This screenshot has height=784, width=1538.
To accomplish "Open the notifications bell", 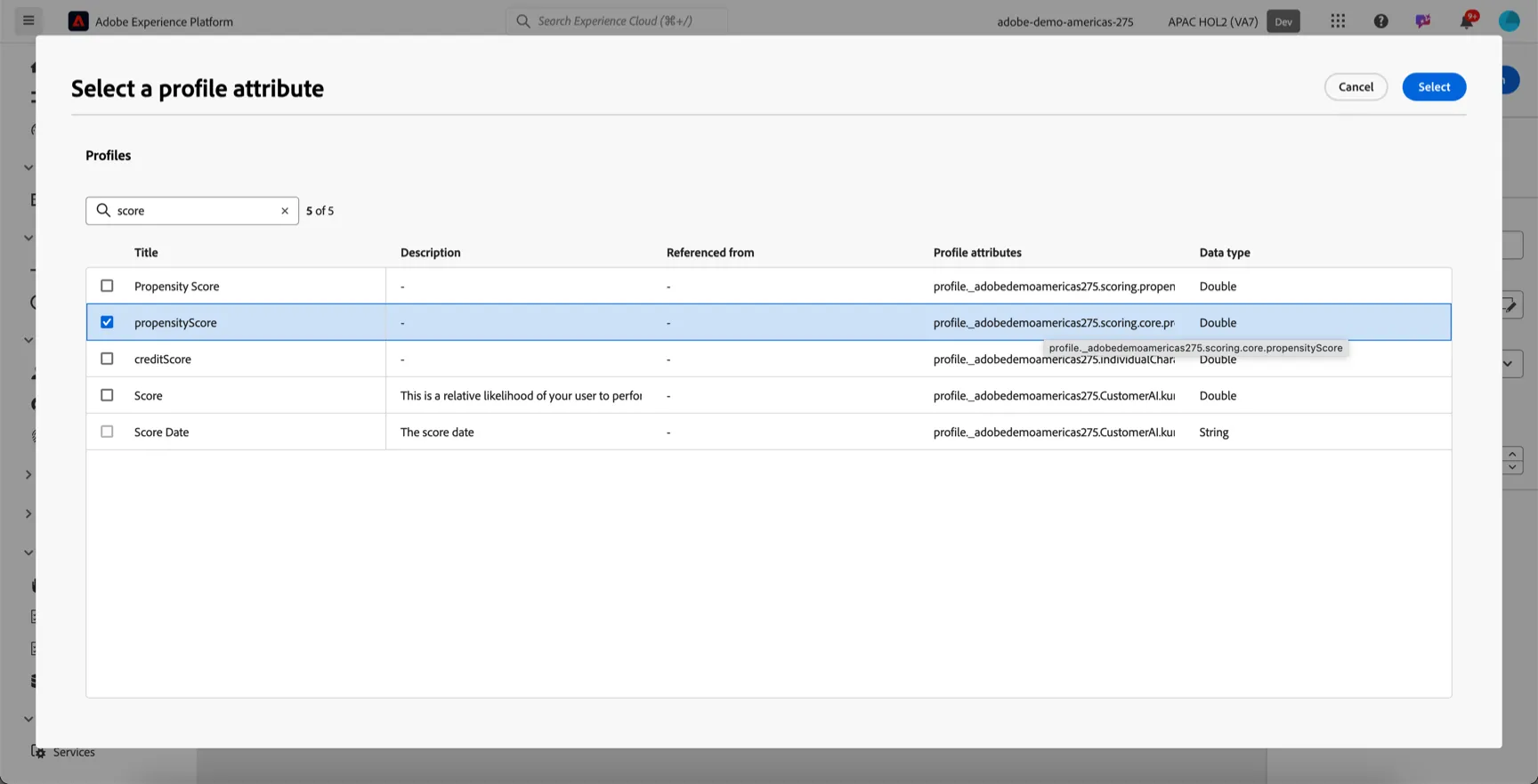I will point(1466,21).
